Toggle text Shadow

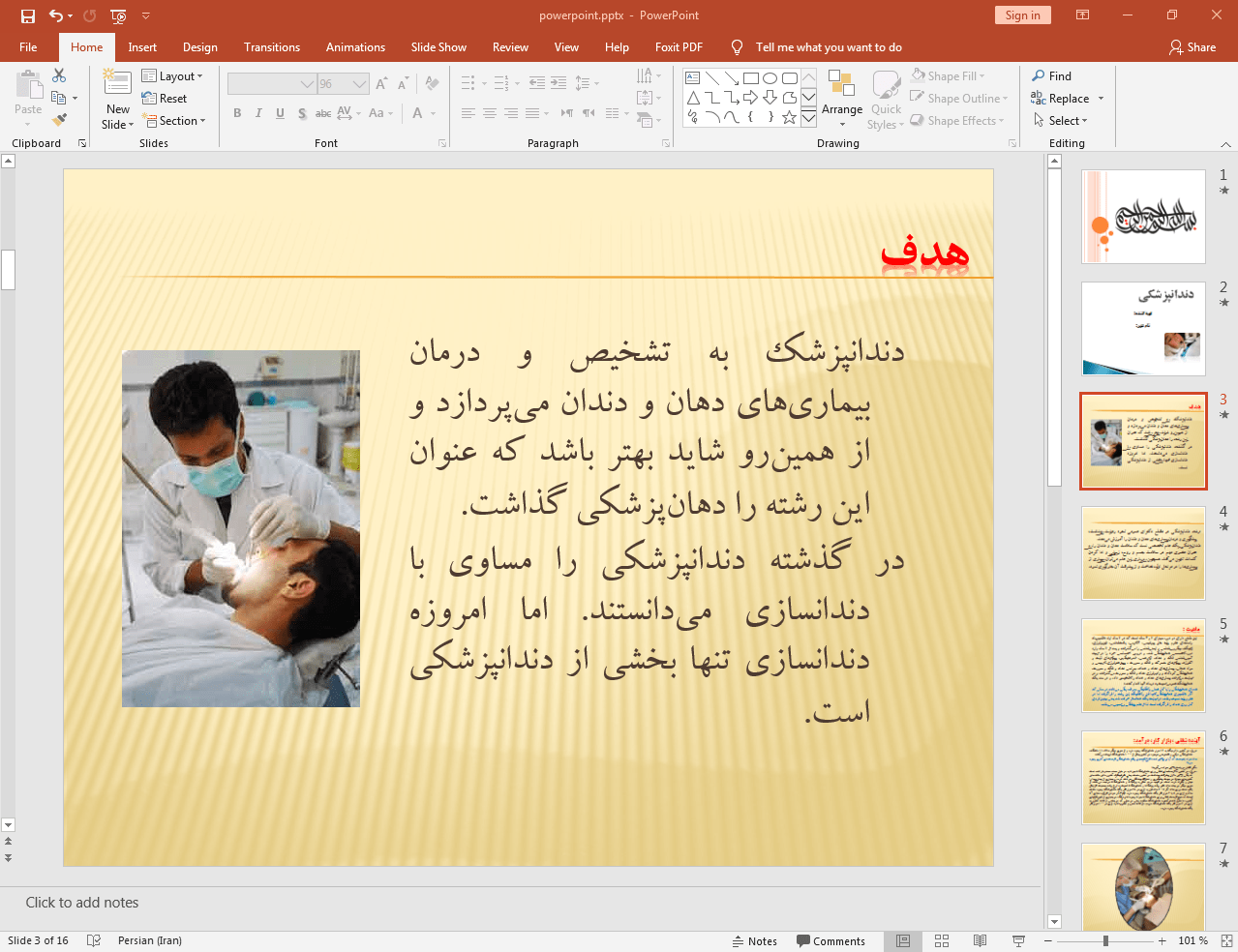302,113
